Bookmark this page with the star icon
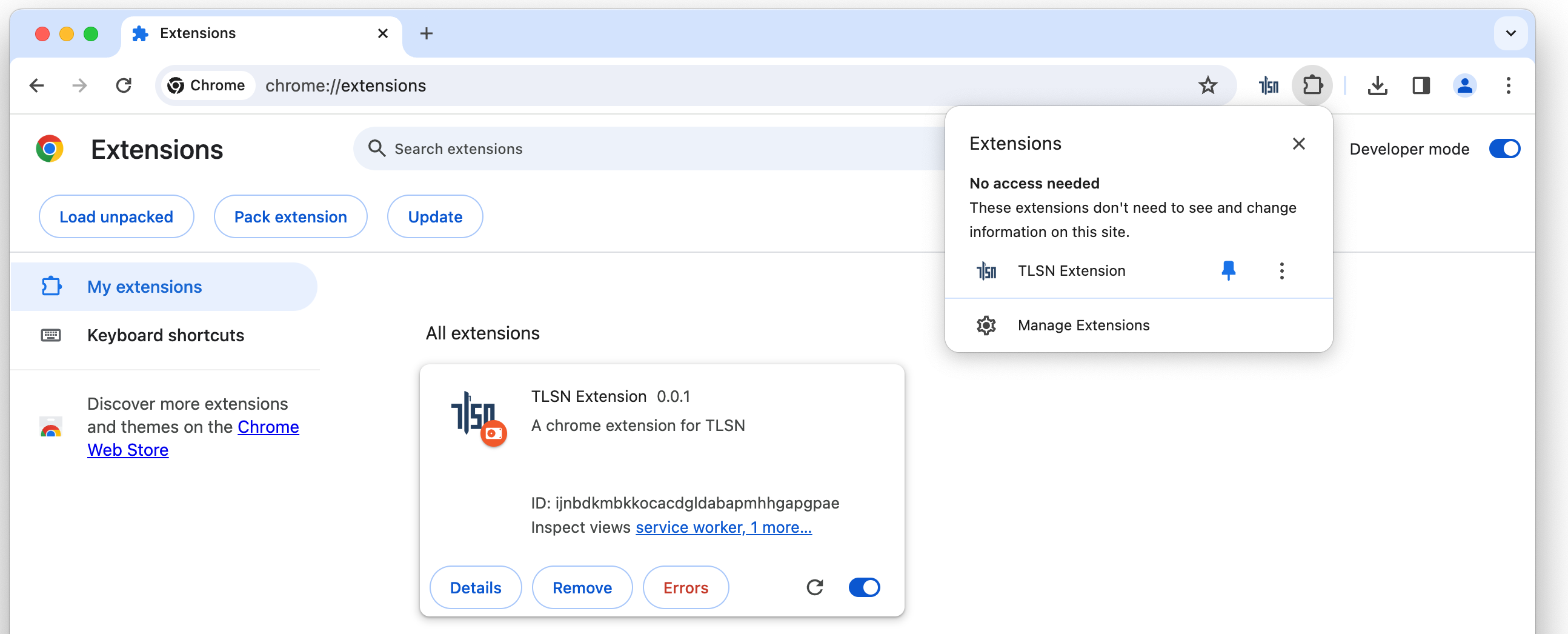This screenshot has width=1568, height=634. pos(1208,86)
